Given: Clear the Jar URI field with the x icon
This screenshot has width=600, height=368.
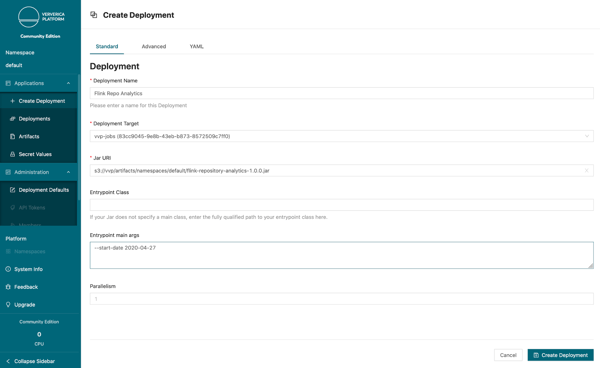Looking at the screenshot, I should pyautogui.click(x=586, y=171).
